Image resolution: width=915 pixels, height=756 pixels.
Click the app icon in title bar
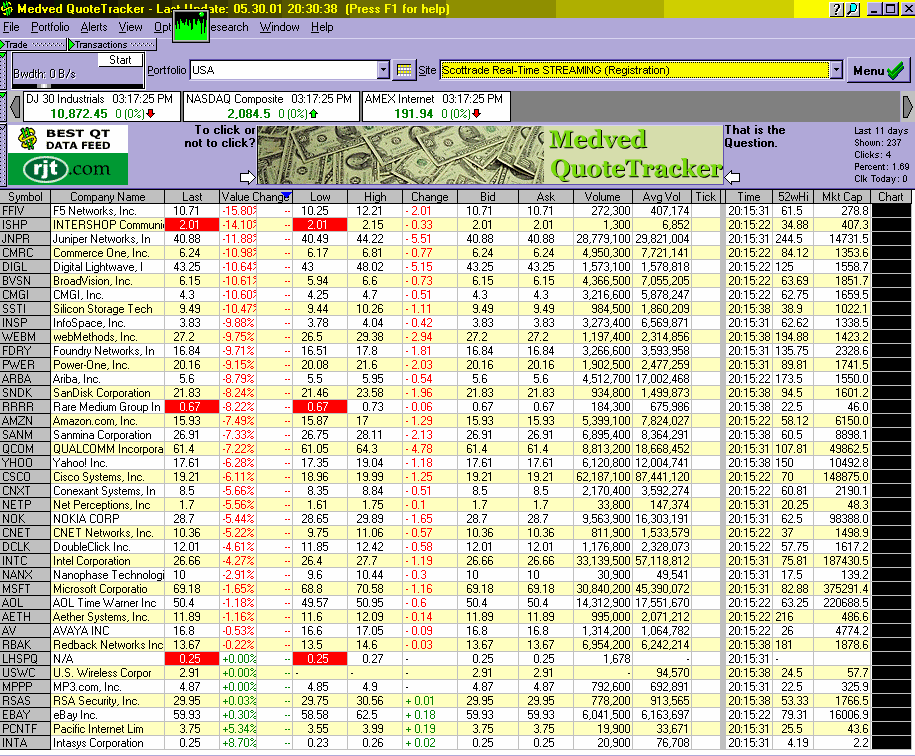click(7, 9)
